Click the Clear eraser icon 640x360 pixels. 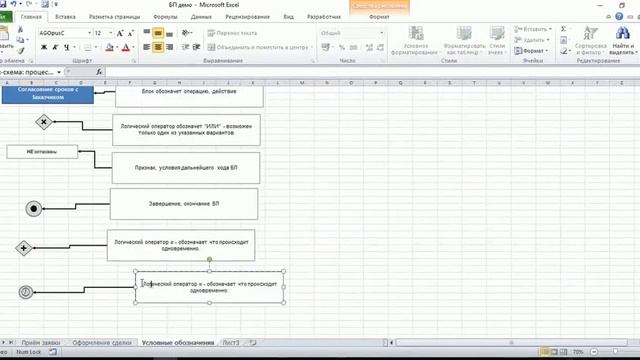click(x=564, y=51)
